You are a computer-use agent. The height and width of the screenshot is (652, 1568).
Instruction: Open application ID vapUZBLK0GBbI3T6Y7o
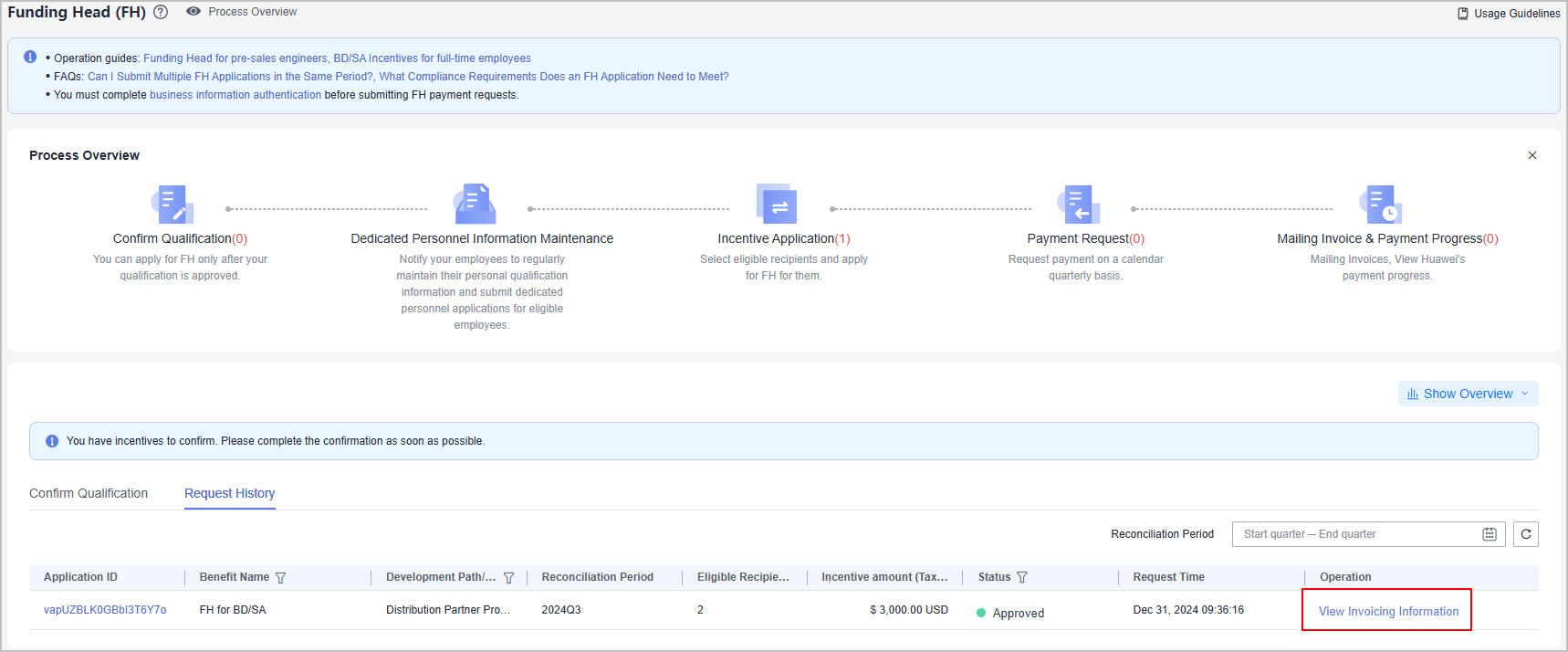[105, 610]
